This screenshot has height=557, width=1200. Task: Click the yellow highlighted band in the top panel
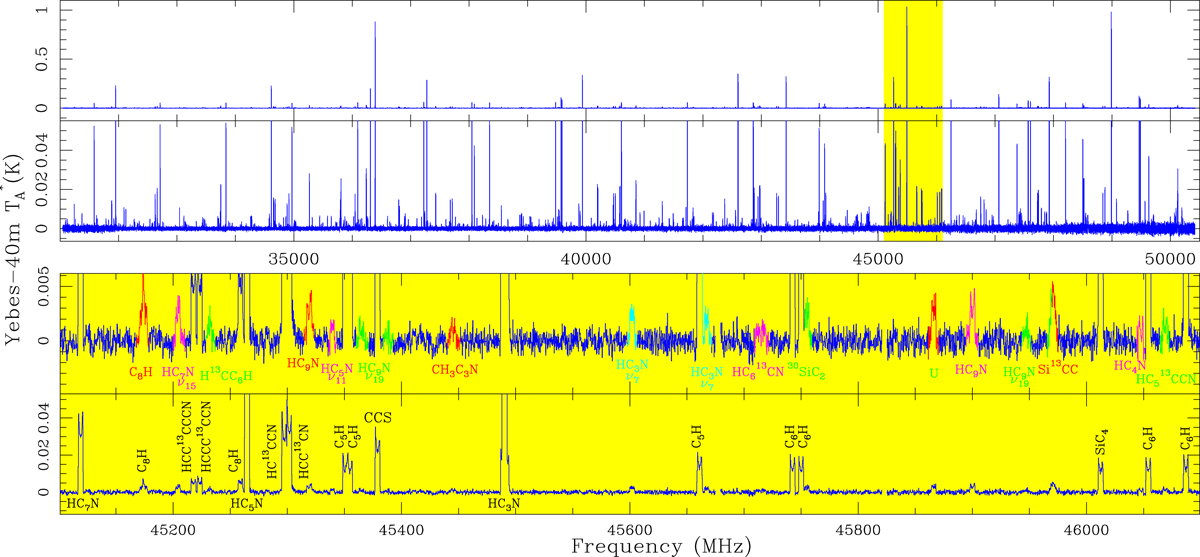(913, 60)
